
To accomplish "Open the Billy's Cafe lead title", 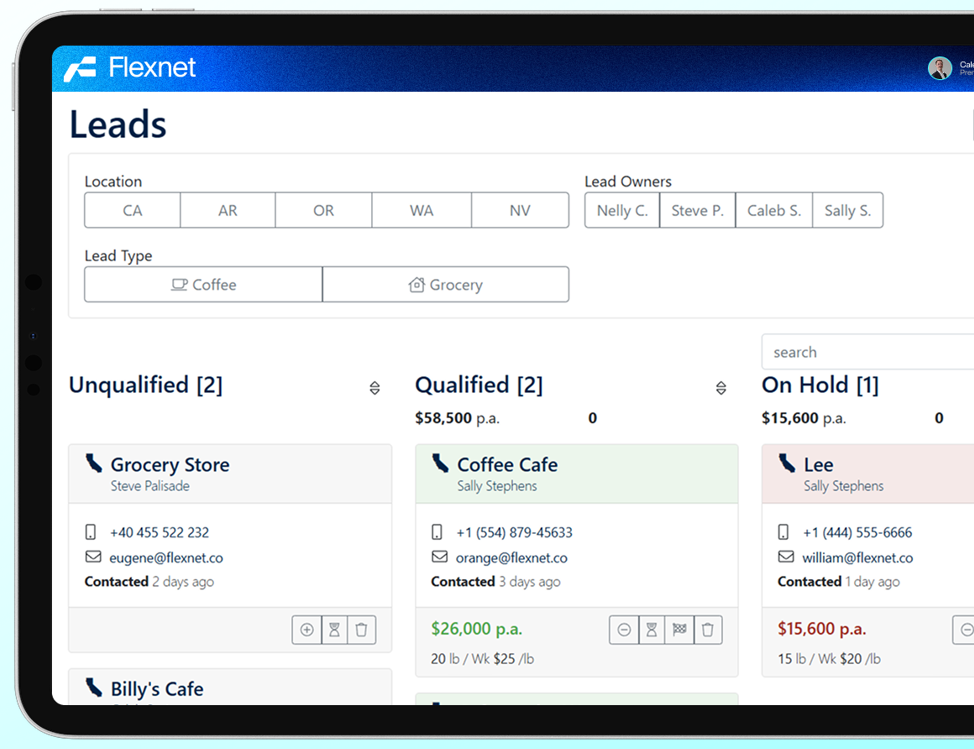I will point(157,689).
